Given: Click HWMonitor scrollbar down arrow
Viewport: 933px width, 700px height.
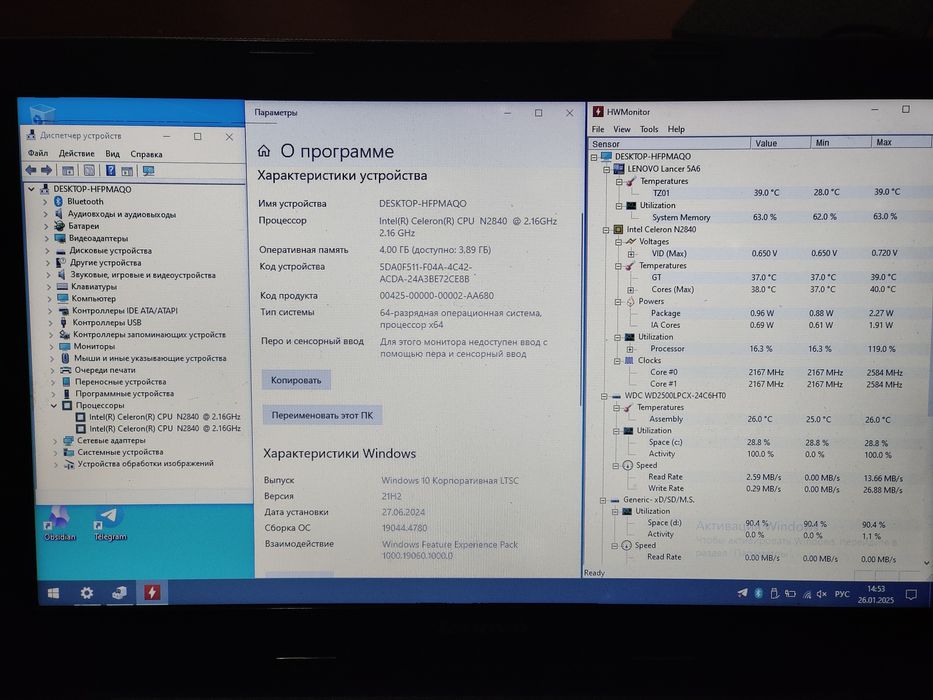Looking at the screenshot, I should coord(926,562).
